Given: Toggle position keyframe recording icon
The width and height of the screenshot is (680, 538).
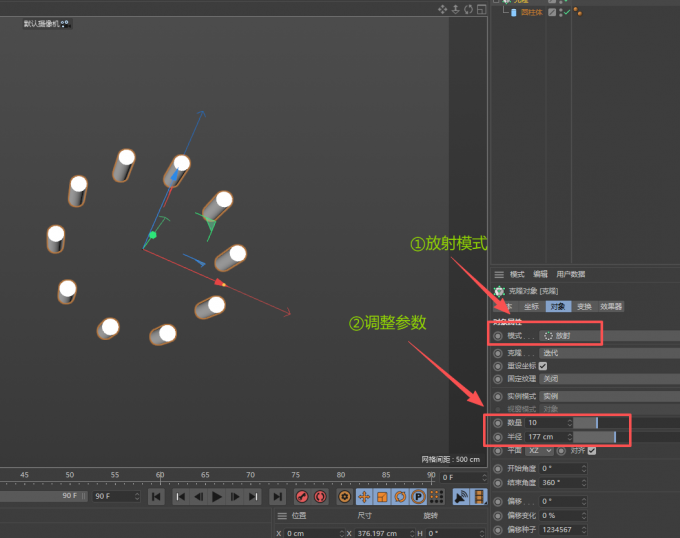Looking at the screenshot, I should click(364, 497).
